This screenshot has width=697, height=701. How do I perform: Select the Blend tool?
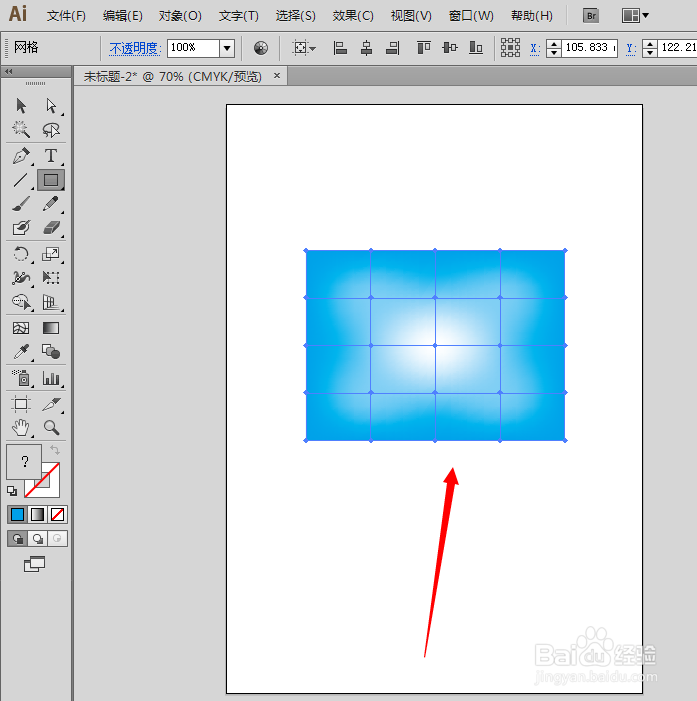[51, 352]
